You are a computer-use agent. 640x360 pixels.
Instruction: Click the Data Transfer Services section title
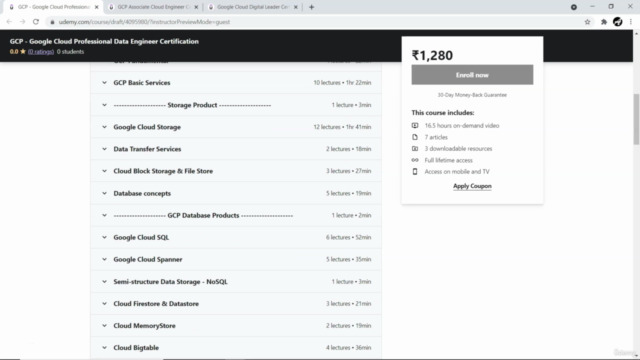point(147,149)
